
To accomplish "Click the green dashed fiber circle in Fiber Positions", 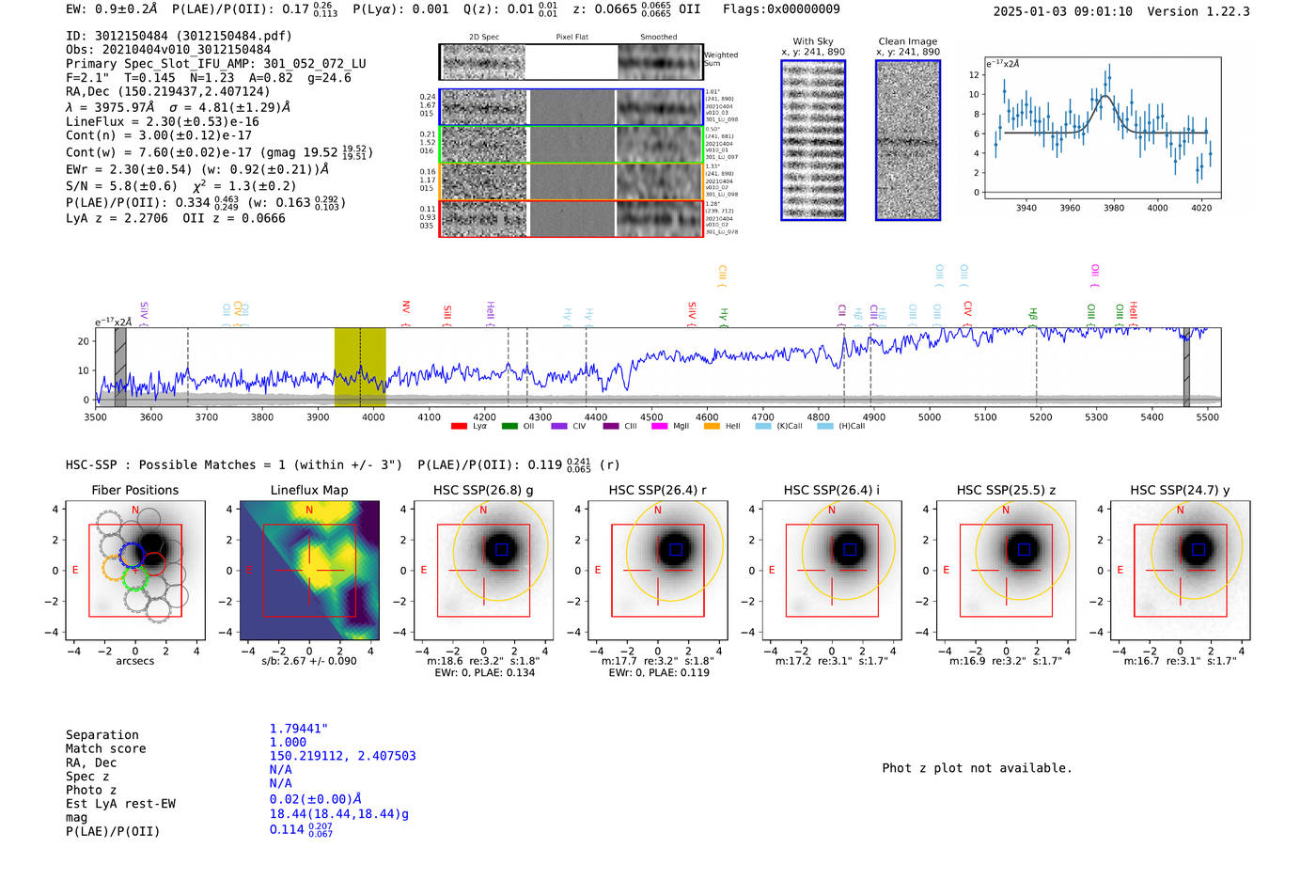I will pyautogui.click(x=136, y=577).
